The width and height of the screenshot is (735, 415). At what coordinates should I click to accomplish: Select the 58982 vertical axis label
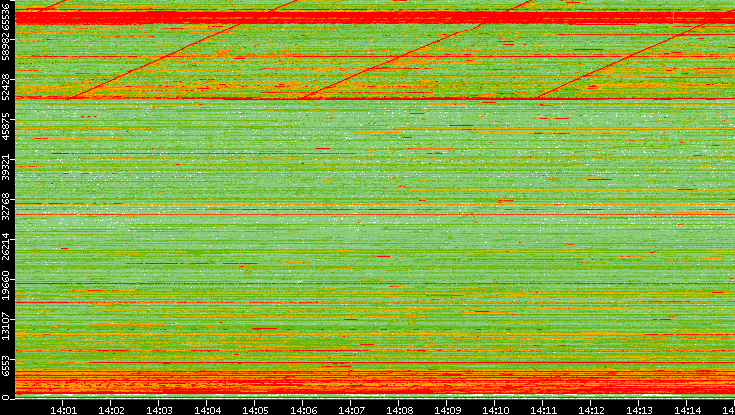(5, 45)
